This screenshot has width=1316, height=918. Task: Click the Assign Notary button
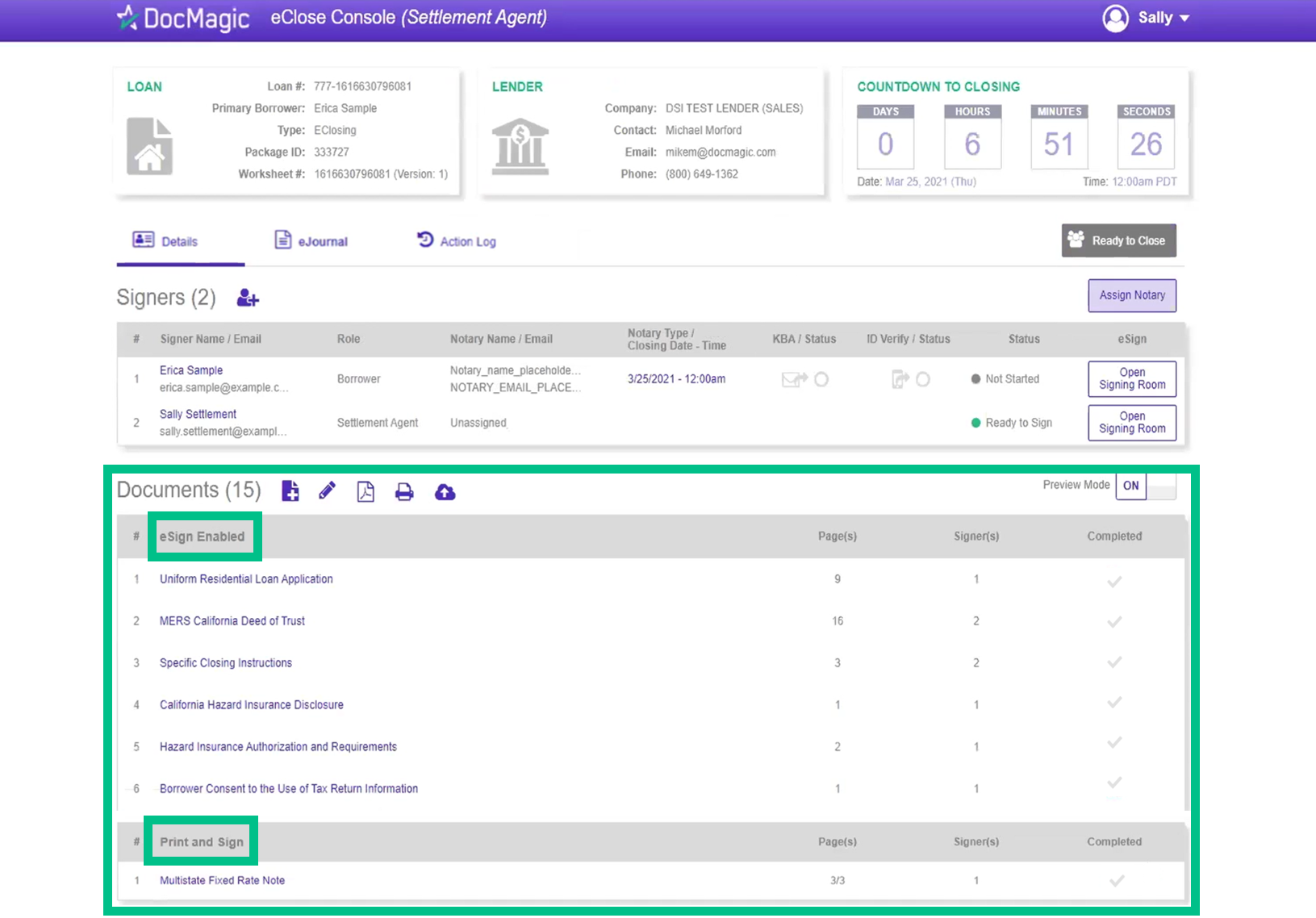point(1132,295)
